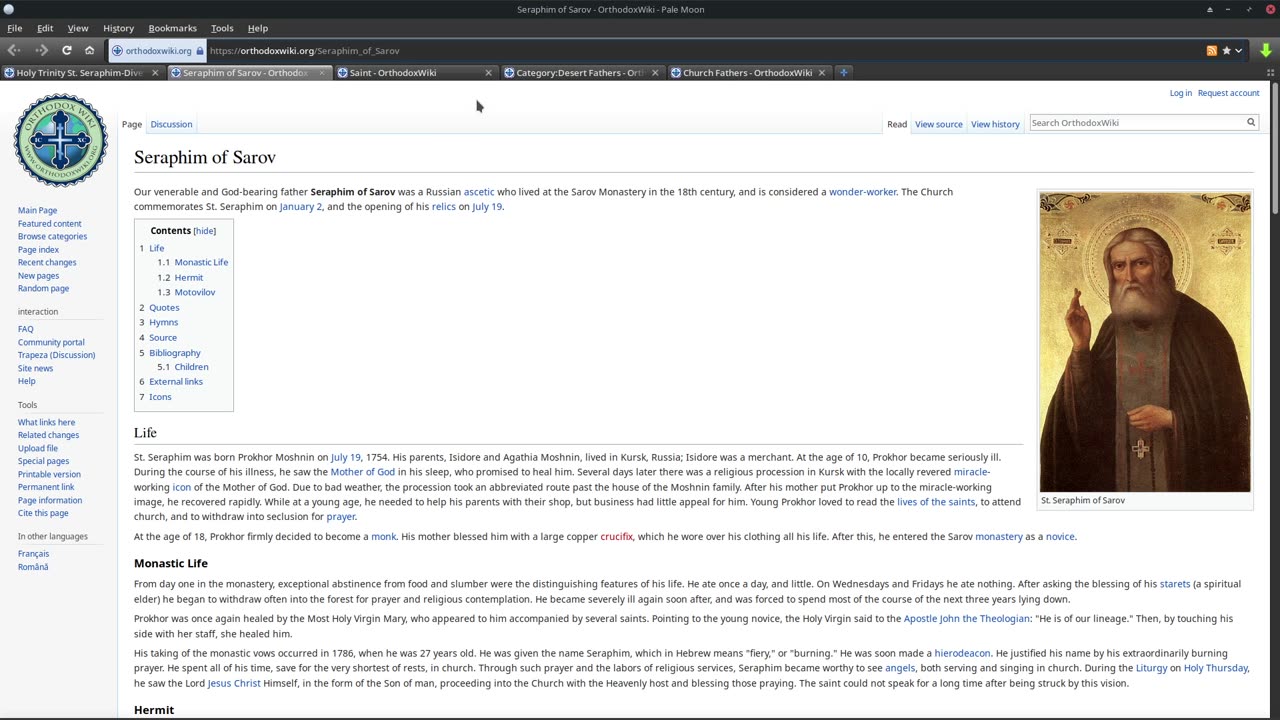Click the Log in link
Viewport: 1280px width, 720px height.
[1180, 93]
